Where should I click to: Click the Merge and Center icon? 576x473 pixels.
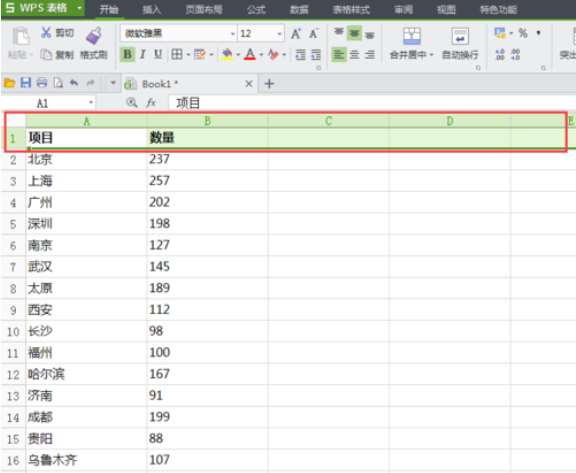[411, 36]
